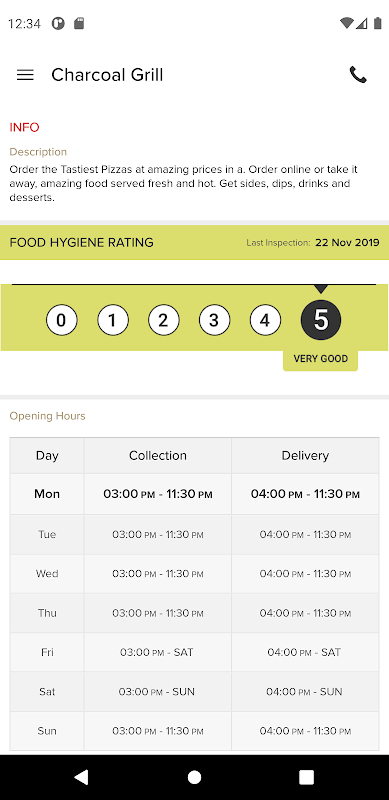Viewport: 389px width, 800px height.
Task: Tap the Last Inspection date 22 Nov 2019
Action: [347, 243]
